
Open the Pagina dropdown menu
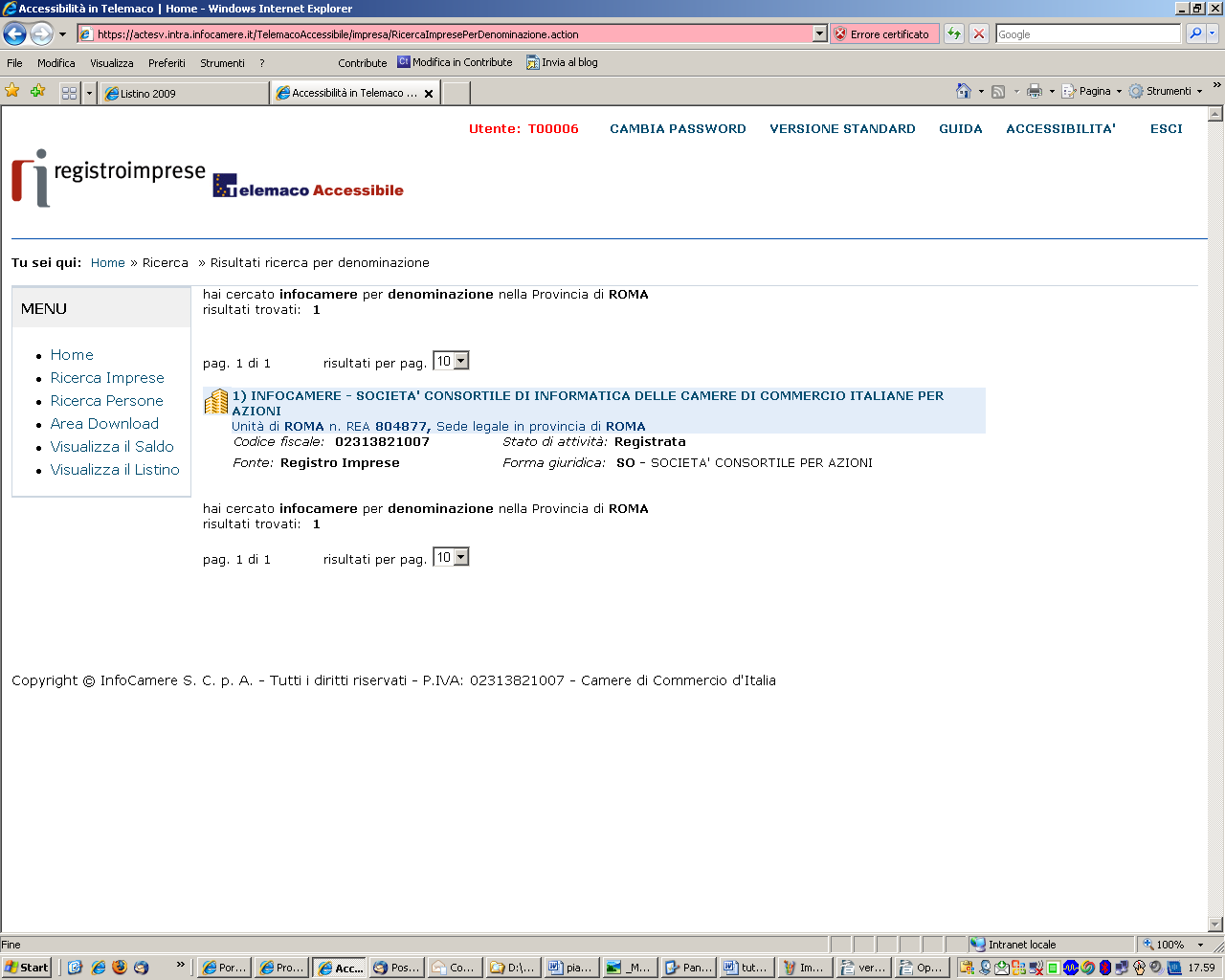coord(1092,91)
